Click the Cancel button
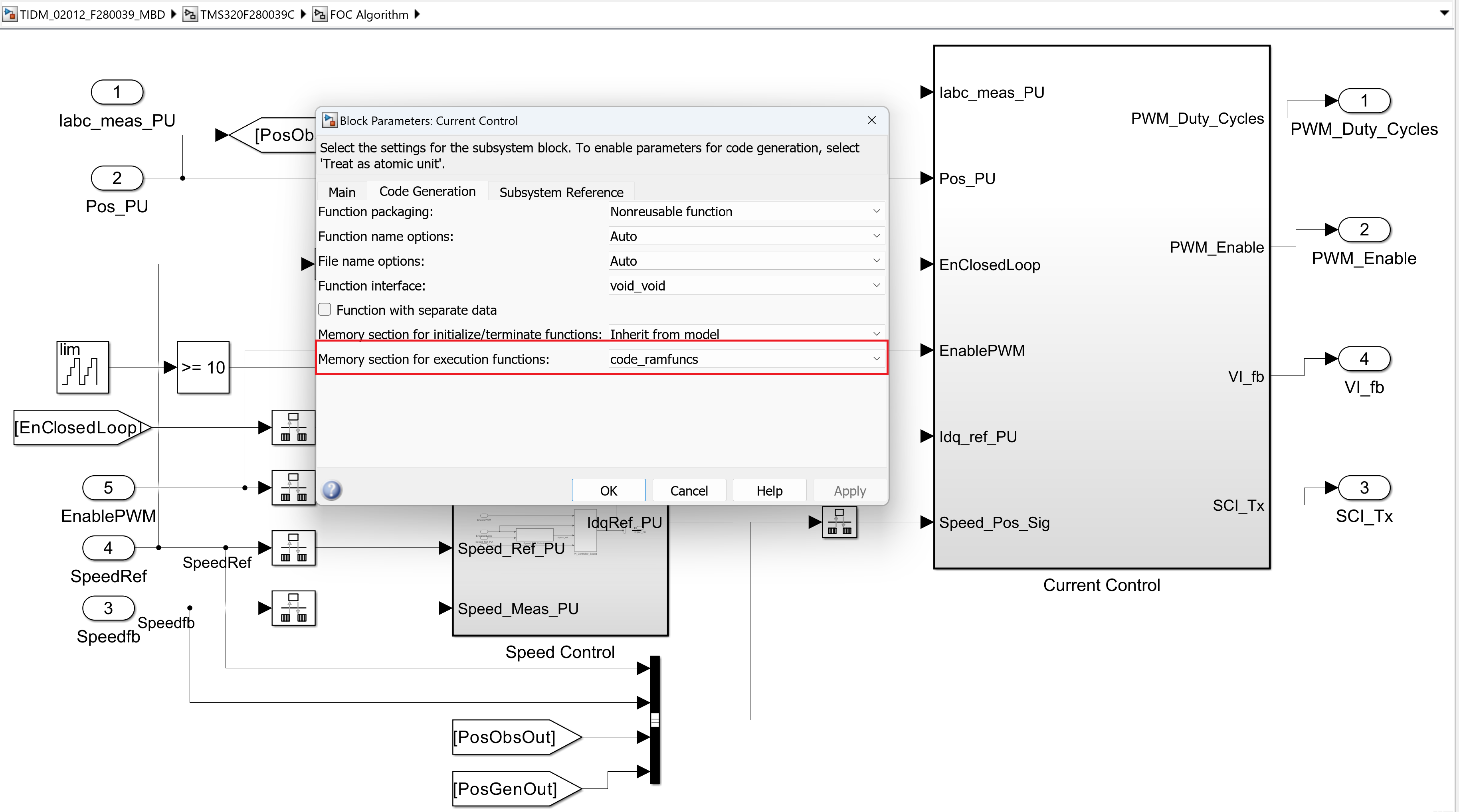The height and width of the screenshot is (812, 1459). 689,490
